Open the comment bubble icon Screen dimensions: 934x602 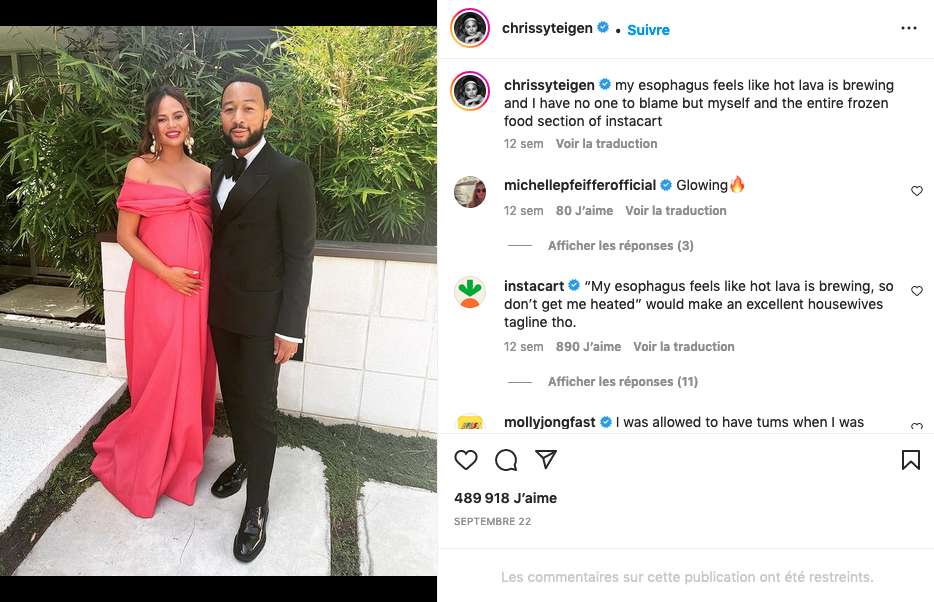point(506,460)
